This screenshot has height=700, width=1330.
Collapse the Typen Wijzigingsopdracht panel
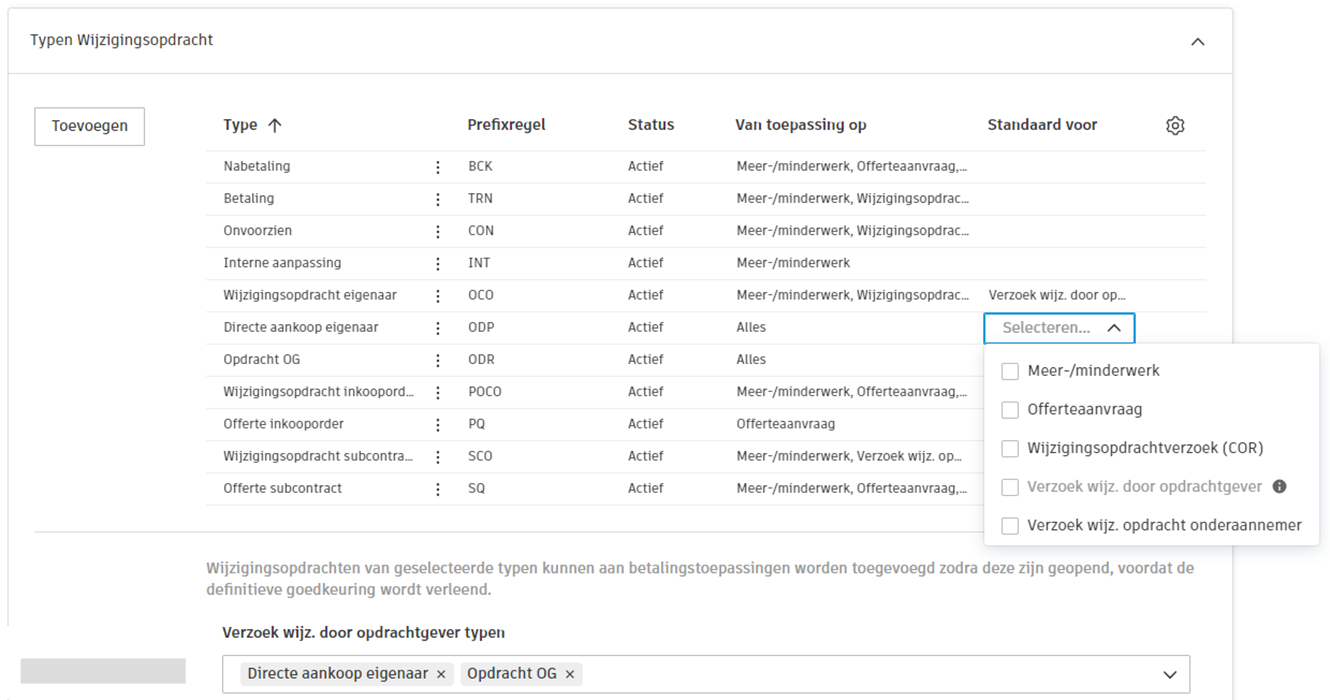point(1198,41)
